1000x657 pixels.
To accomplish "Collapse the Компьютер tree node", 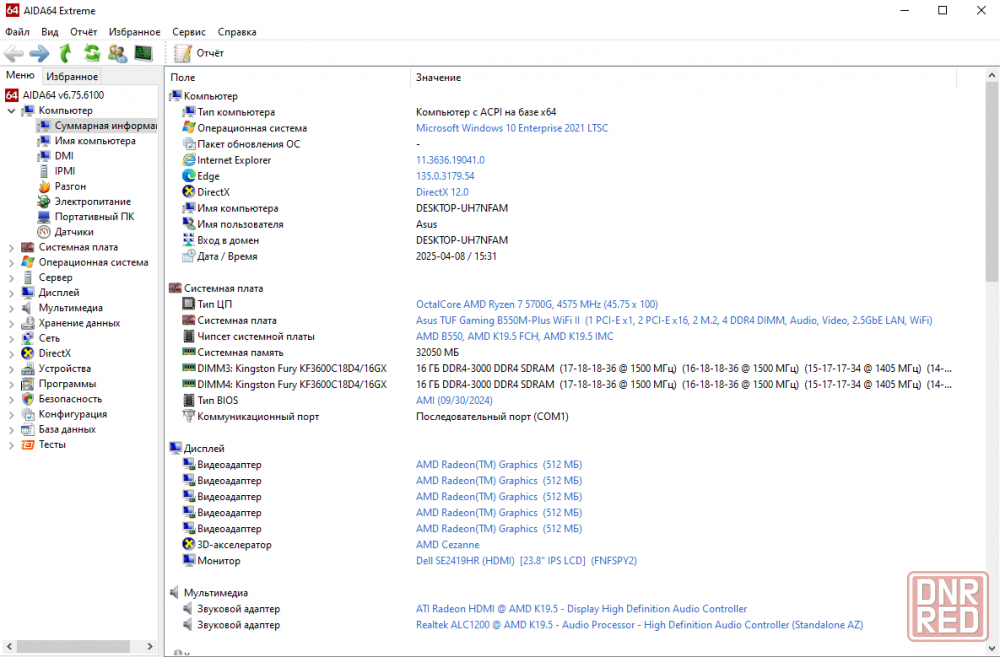I will (11, 111).
